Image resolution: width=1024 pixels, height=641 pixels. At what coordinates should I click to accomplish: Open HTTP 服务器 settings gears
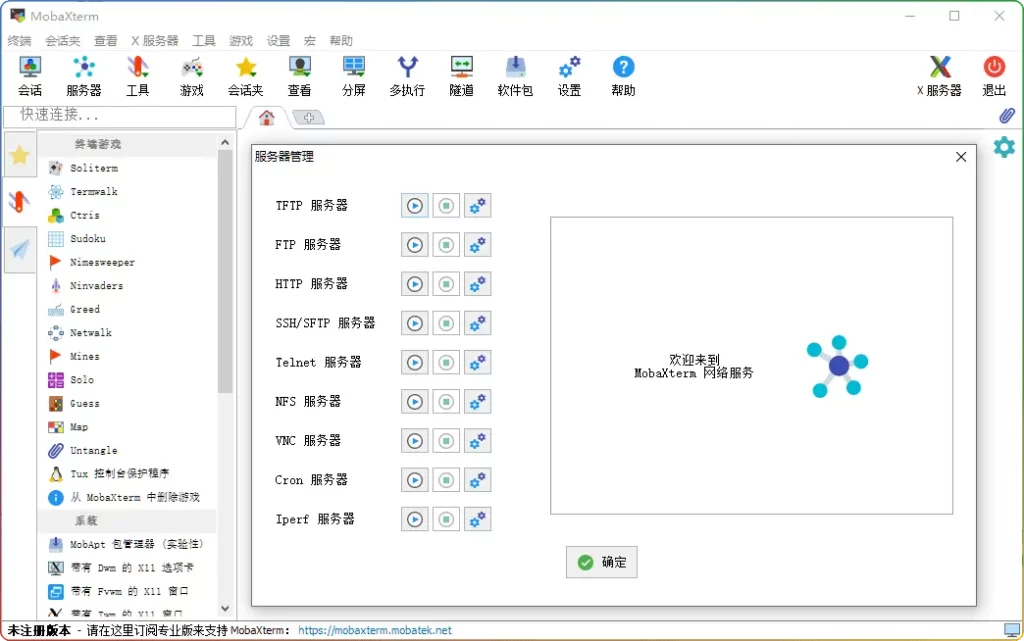pyautogui.click(x=477, y=285)
